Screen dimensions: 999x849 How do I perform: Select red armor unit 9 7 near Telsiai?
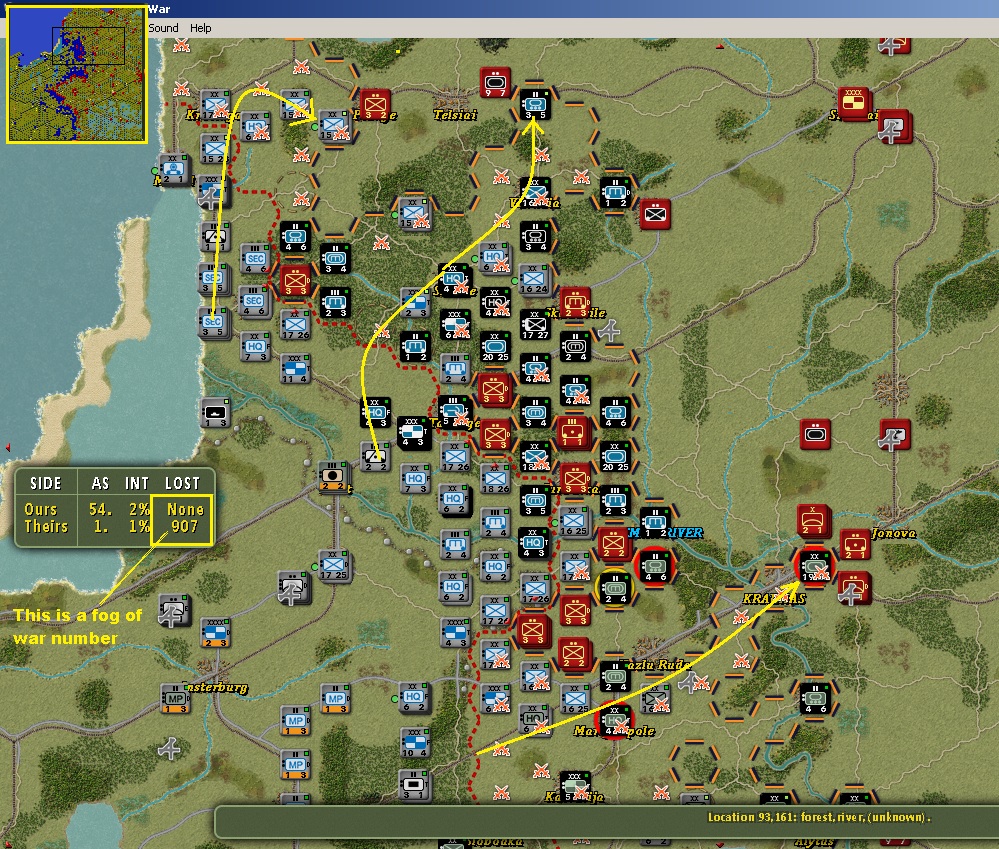495,83
